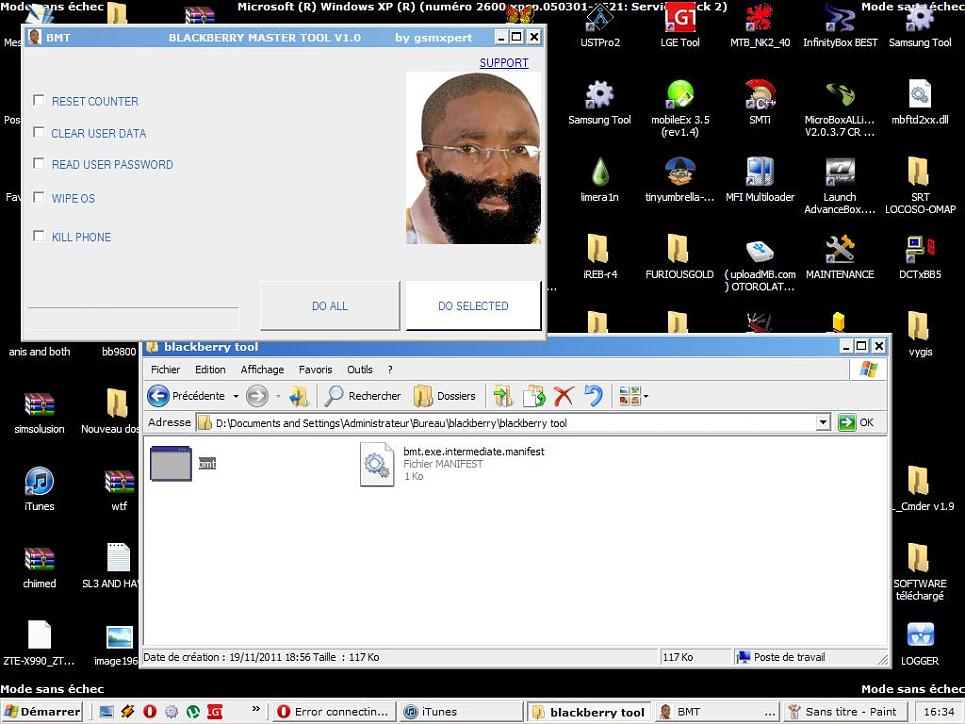Check the CLEAR USER DATA option
Screen dimensions: 965x724
(39, 132)
